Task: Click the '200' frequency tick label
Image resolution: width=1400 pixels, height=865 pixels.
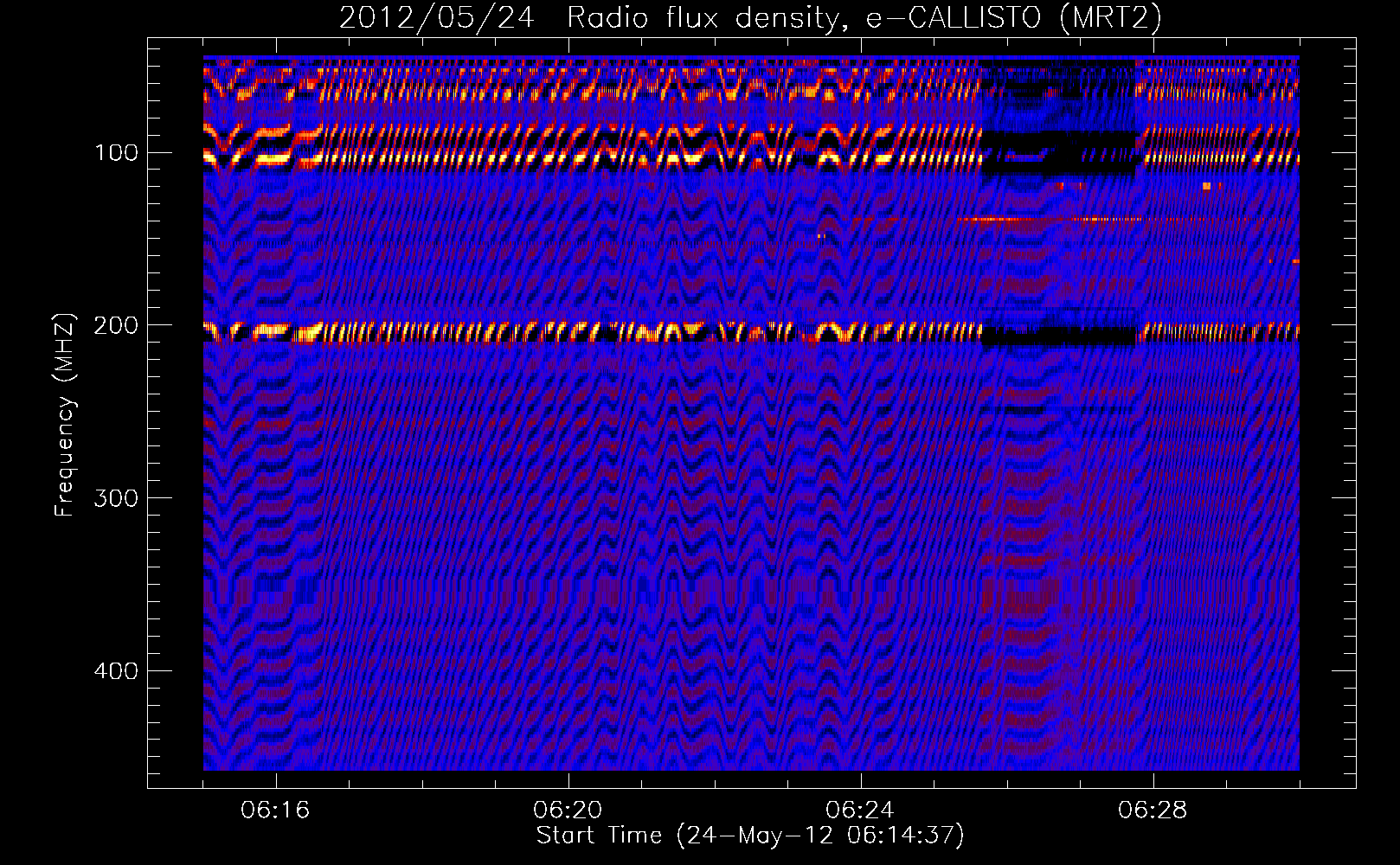Action: click(x=116, y=325)
